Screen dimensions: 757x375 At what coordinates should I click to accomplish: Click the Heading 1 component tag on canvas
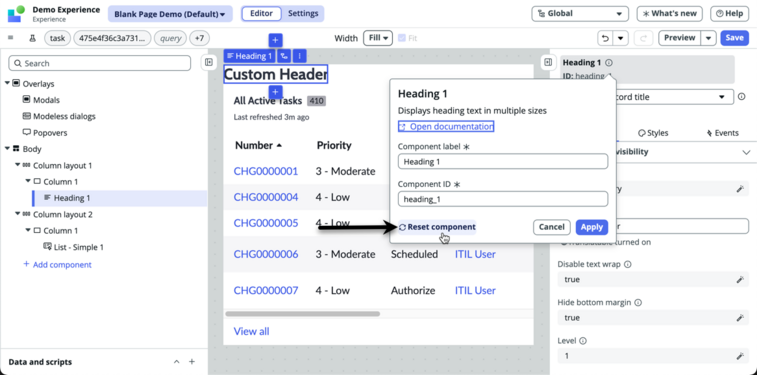(250, 56)
